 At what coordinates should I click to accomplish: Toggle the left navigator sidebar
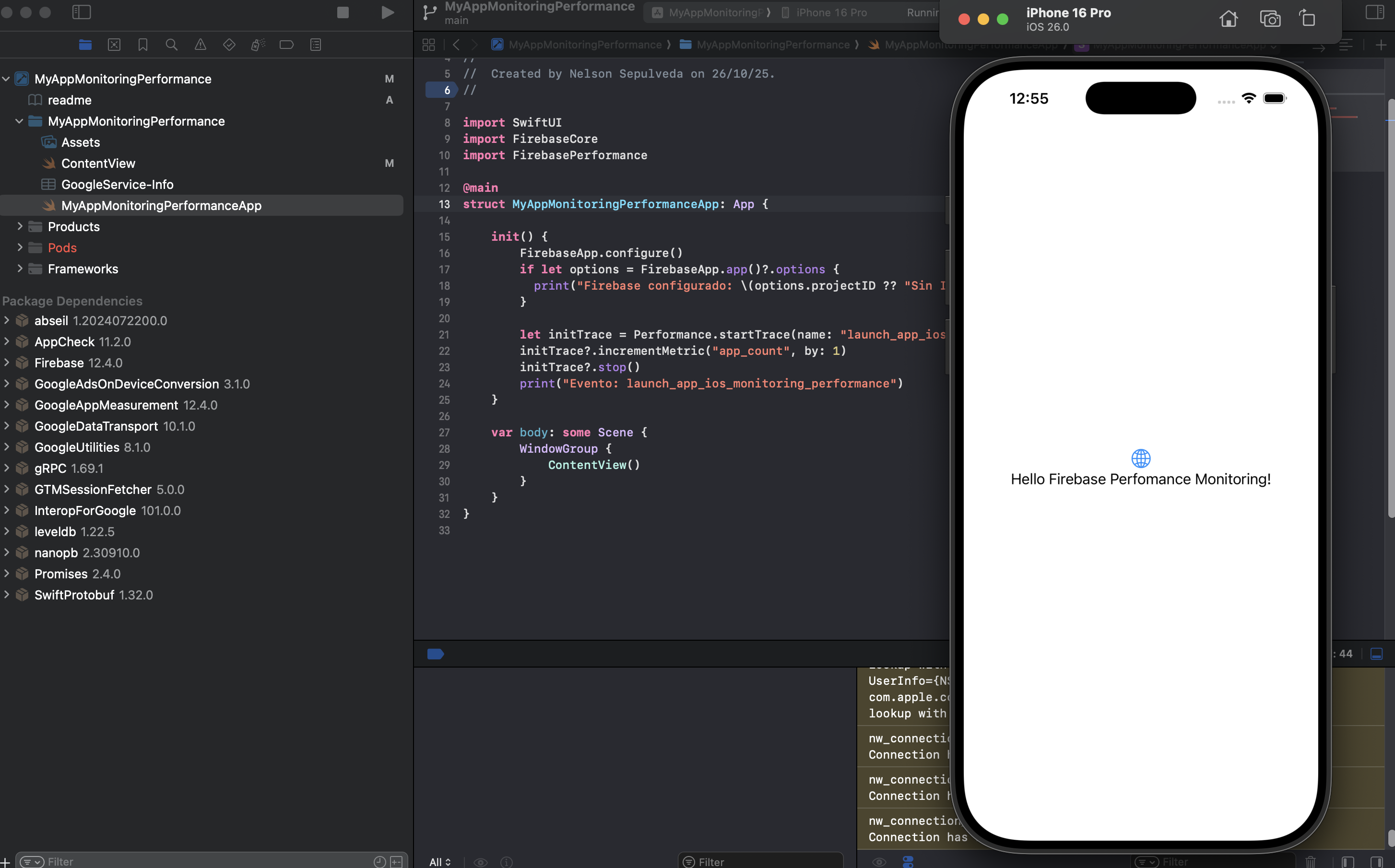pos(82,12)
